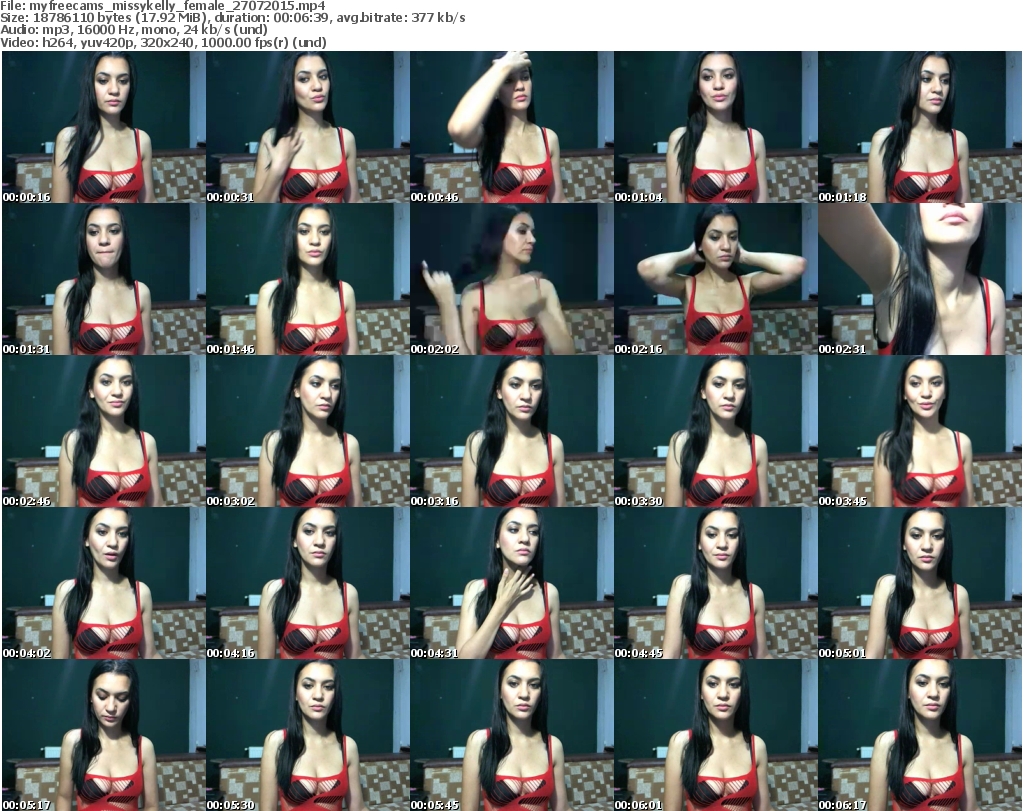Choose the 00:02:02 frame
The image size is (1024, 811).
[x=512, y=279]
